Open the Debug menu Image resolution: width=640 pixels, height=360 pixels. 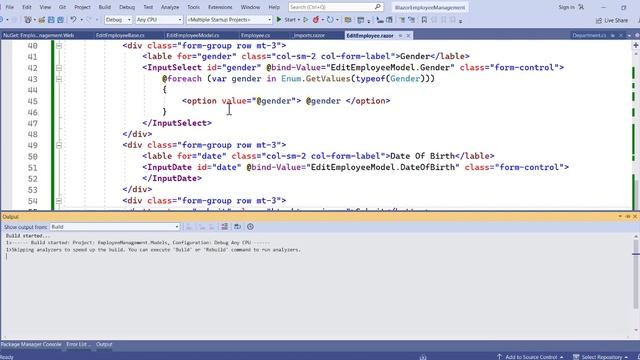[127, 7]
